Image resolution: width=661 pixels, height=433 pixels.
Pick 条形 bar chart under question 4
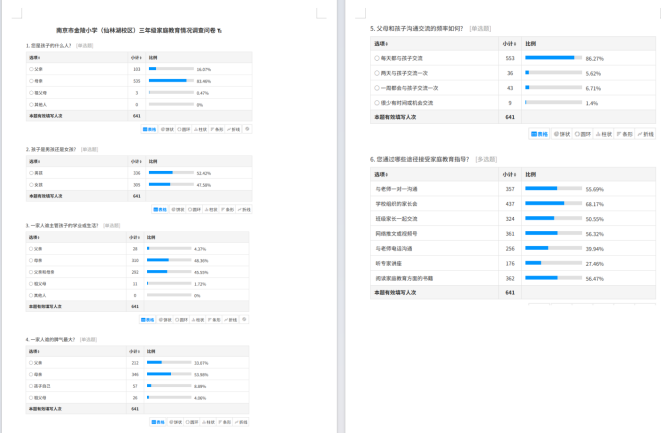point(225,422)
